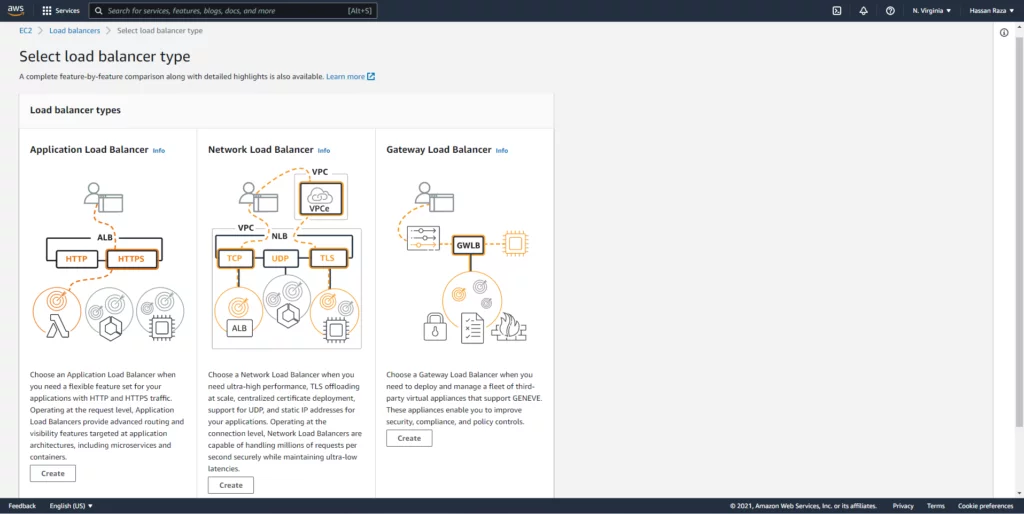Open the Terms footer link
The image size is (1024, 514).
click(x=936, y=506)
